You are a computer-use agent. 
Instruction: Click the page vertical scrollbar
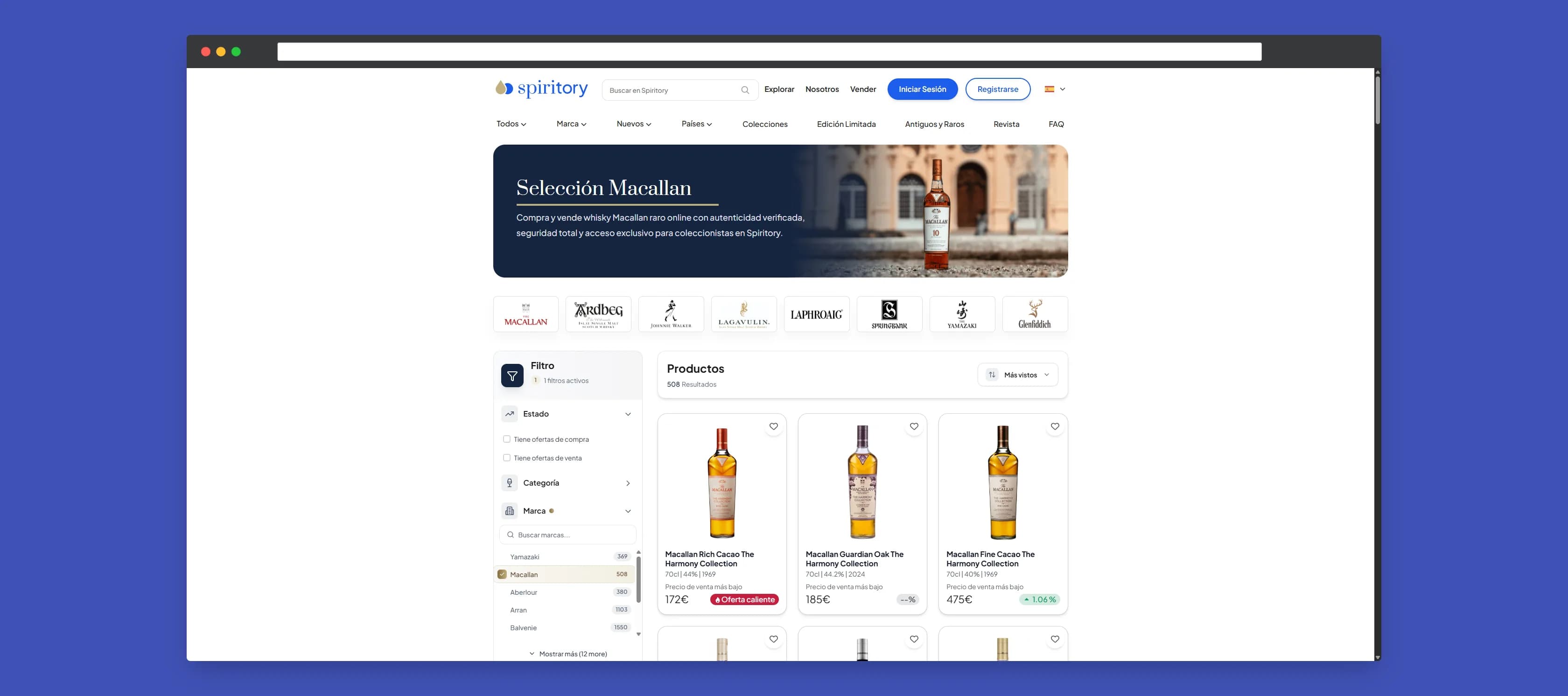[x=1378, y=100]
